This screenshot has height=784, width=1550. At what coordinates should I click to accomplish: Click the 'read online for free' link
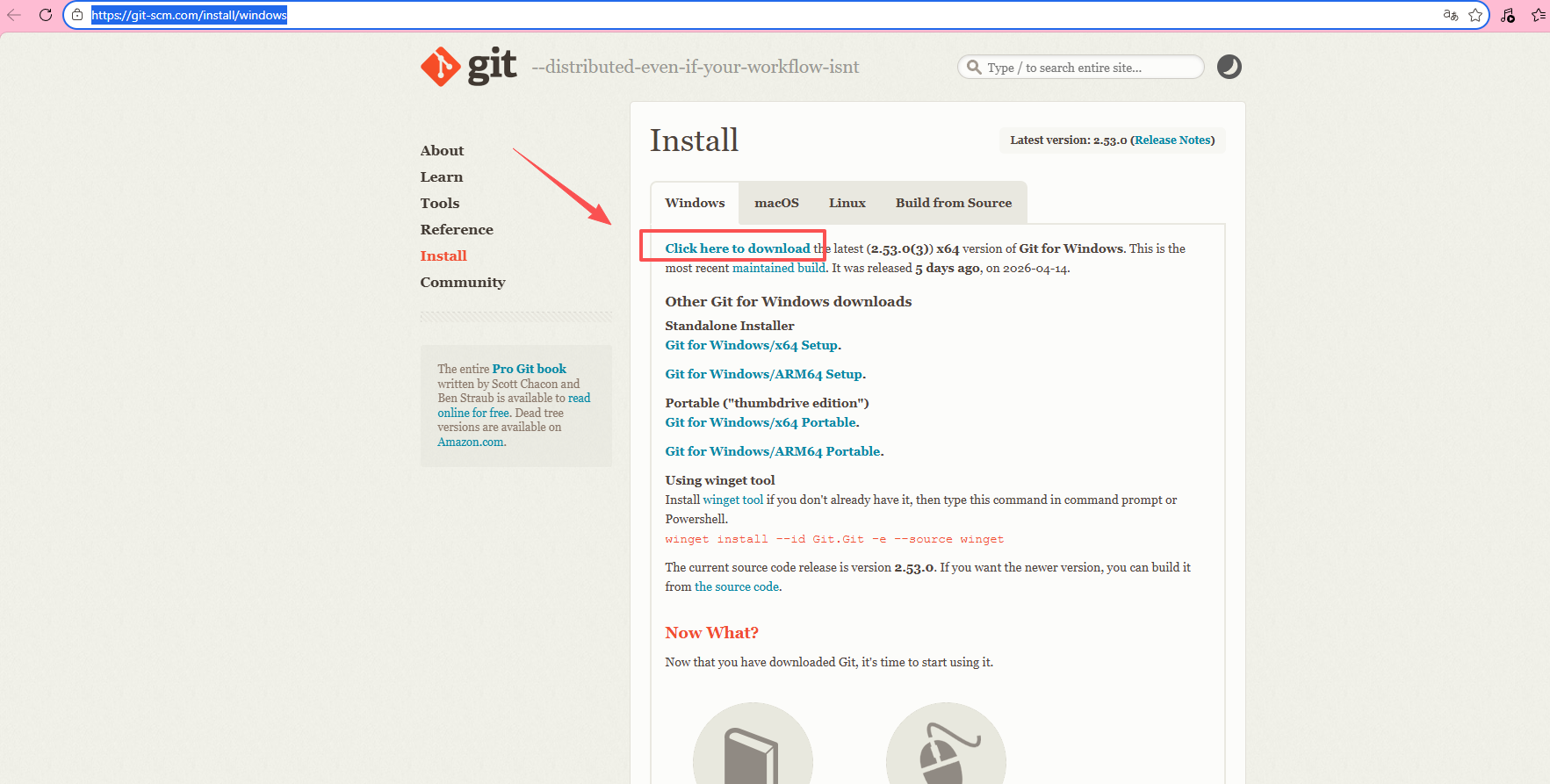pyautogui.click(x=515, y=406)
